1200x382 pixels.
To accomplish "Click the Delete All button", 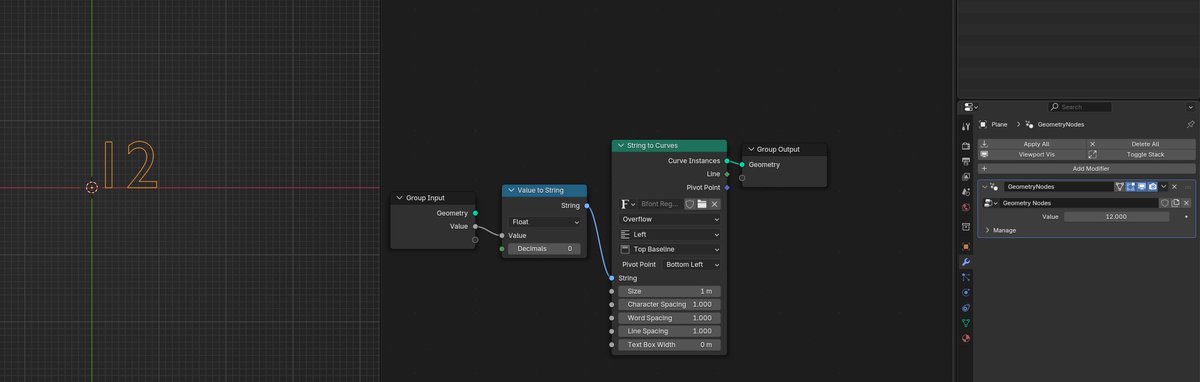I will pyautogui.click(x=1141, y=144).
